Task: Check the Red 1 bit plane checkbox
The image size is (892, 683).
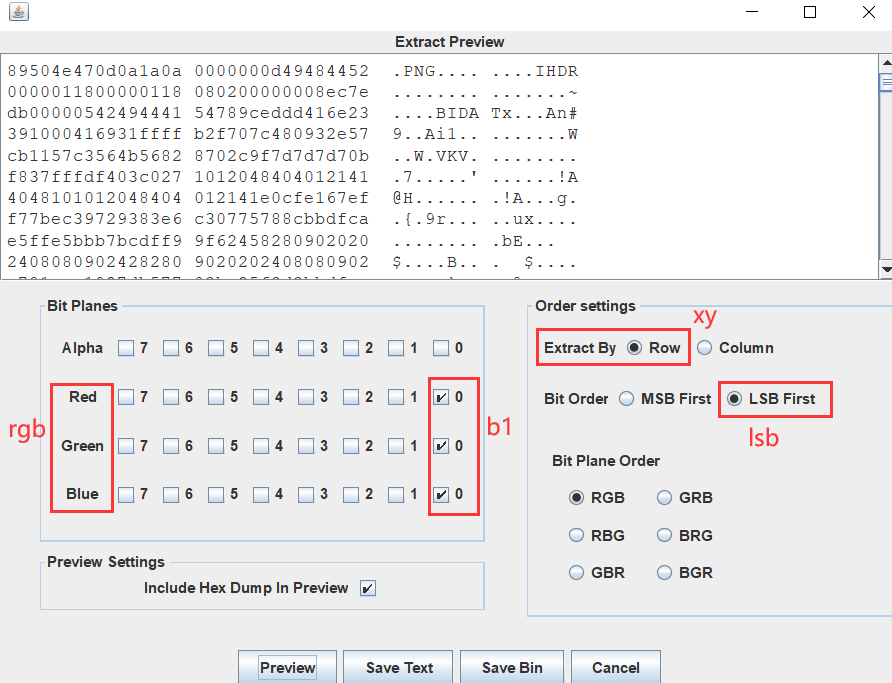Action: point(395,397)
